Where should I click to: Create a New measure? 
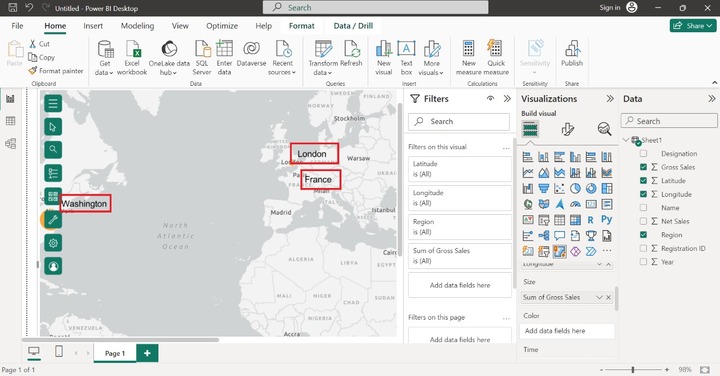click(x=468, y=58)
